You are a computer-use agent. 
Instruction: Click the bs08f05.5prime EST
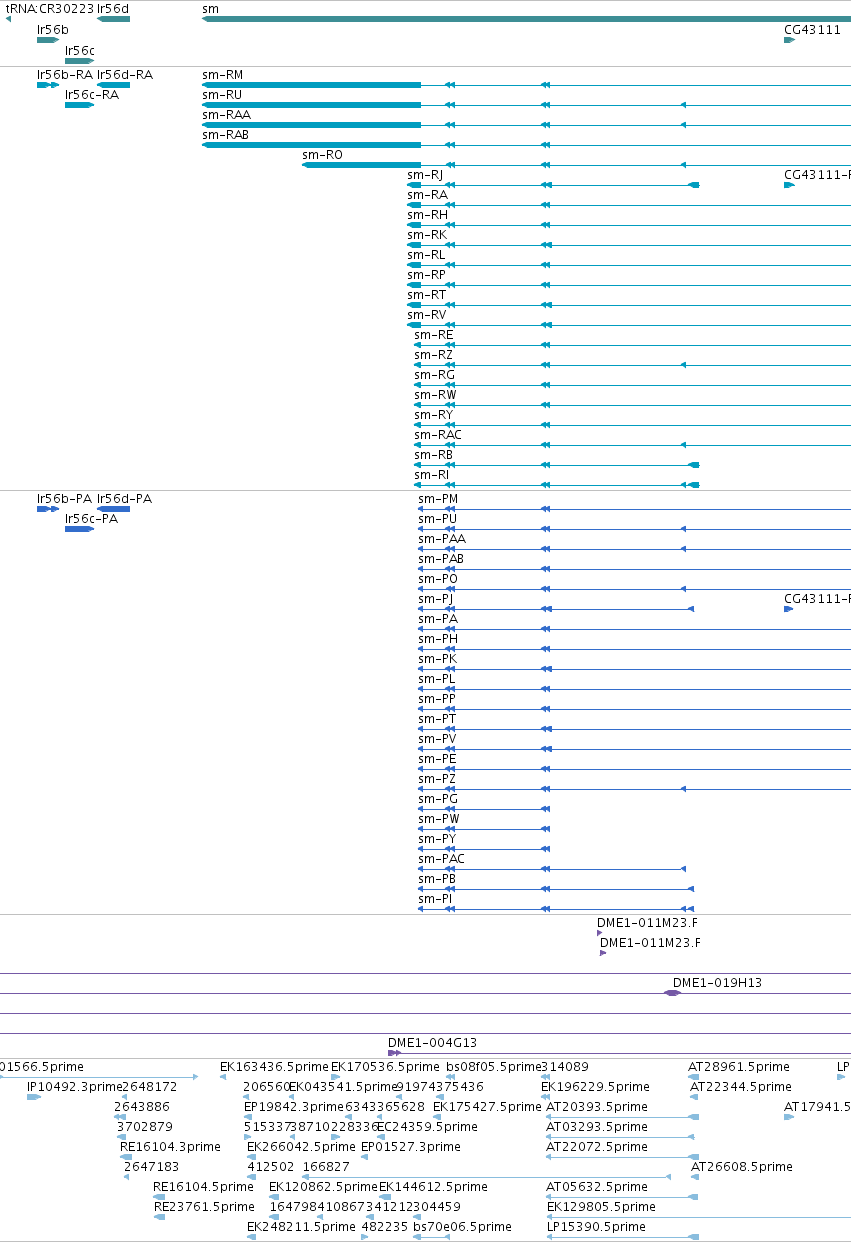coord(493,1067)
